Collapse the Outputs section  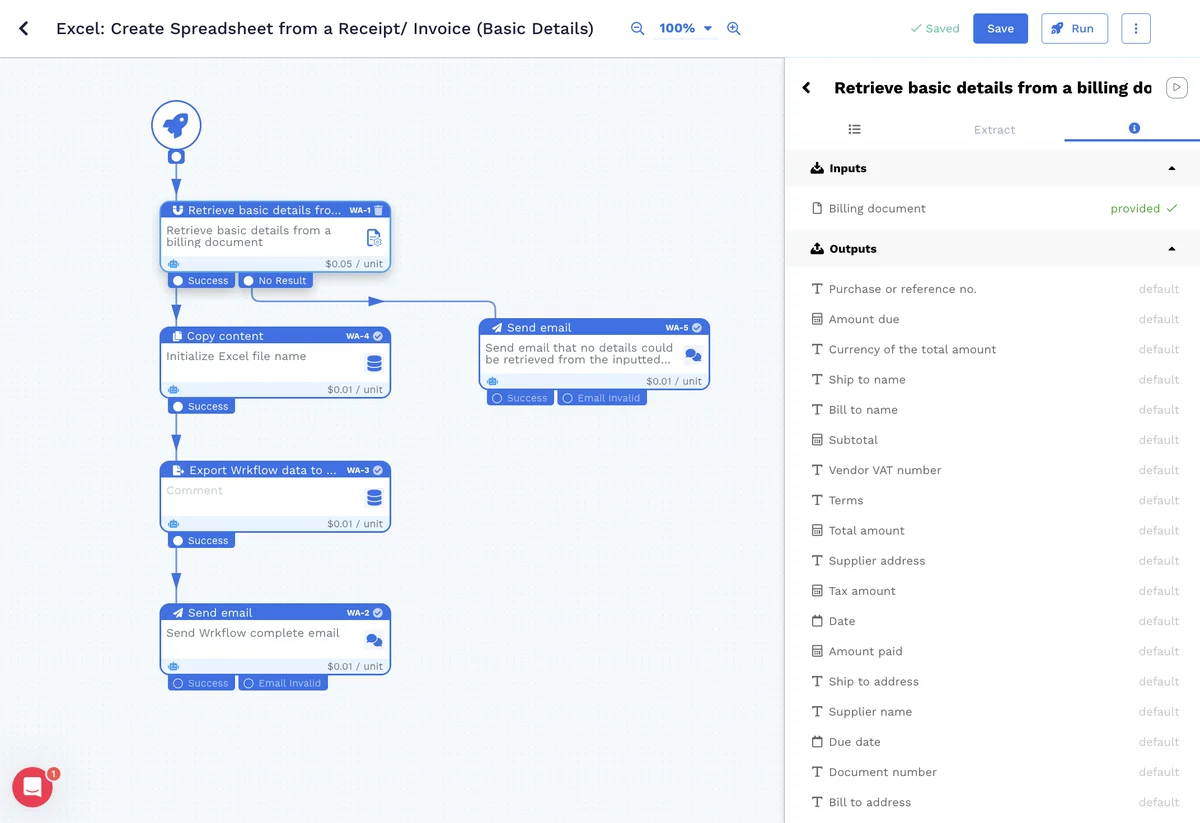(x=1172, y=249)
